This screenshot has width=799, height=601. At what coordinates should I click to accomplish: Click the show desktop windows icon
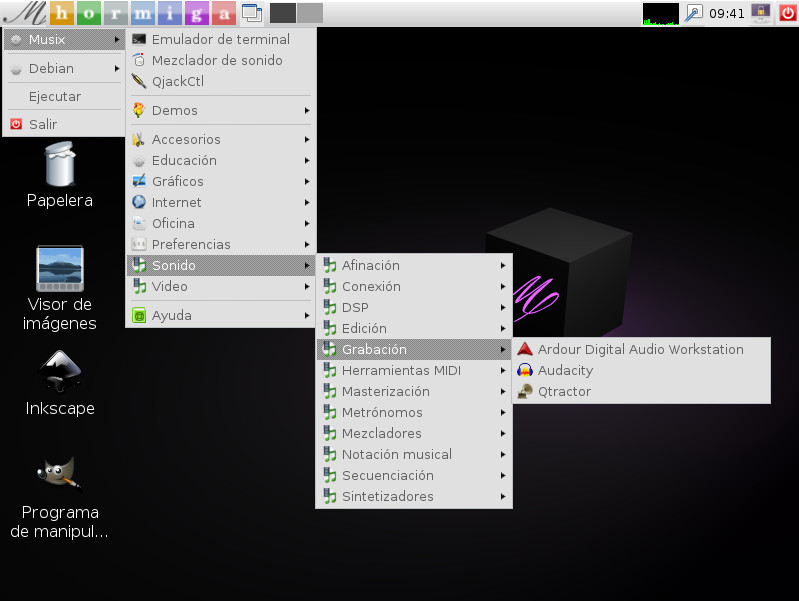pos(252,13)
